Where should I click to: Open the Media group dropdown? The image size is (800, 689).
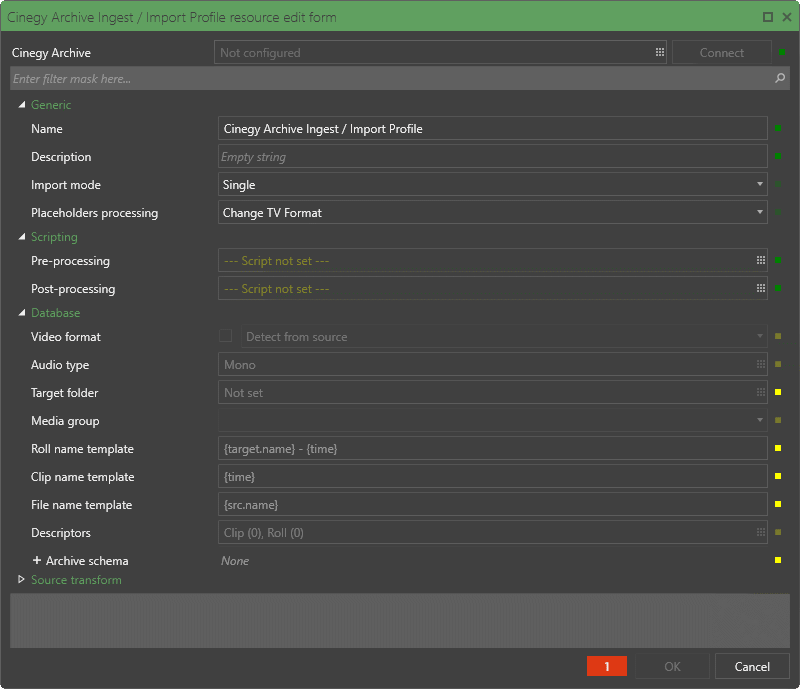pyautogui.click(x=492, y=420)
